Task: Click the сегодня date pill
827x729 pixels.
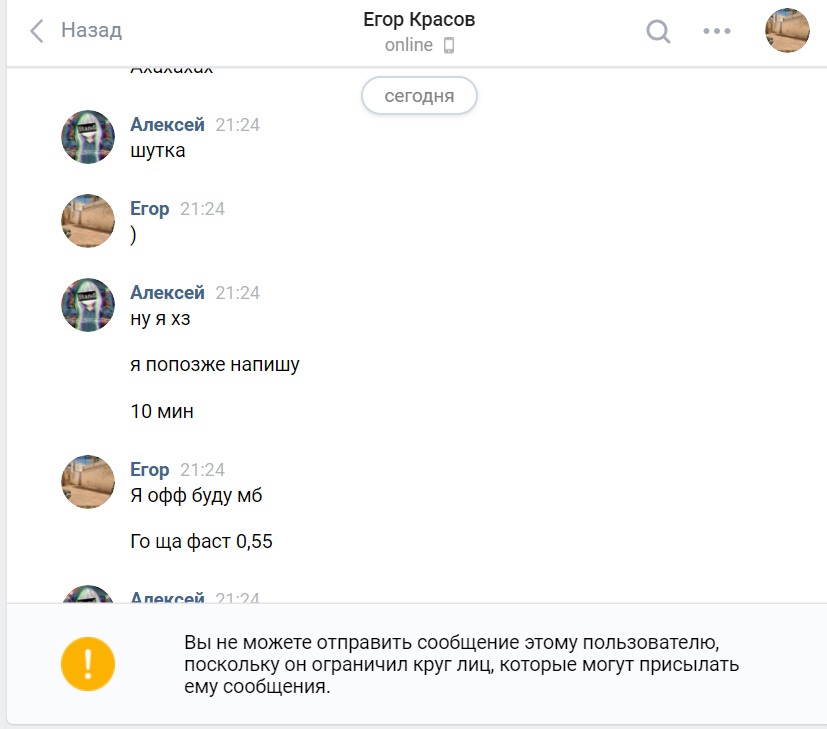Action: tap(419, 95)
